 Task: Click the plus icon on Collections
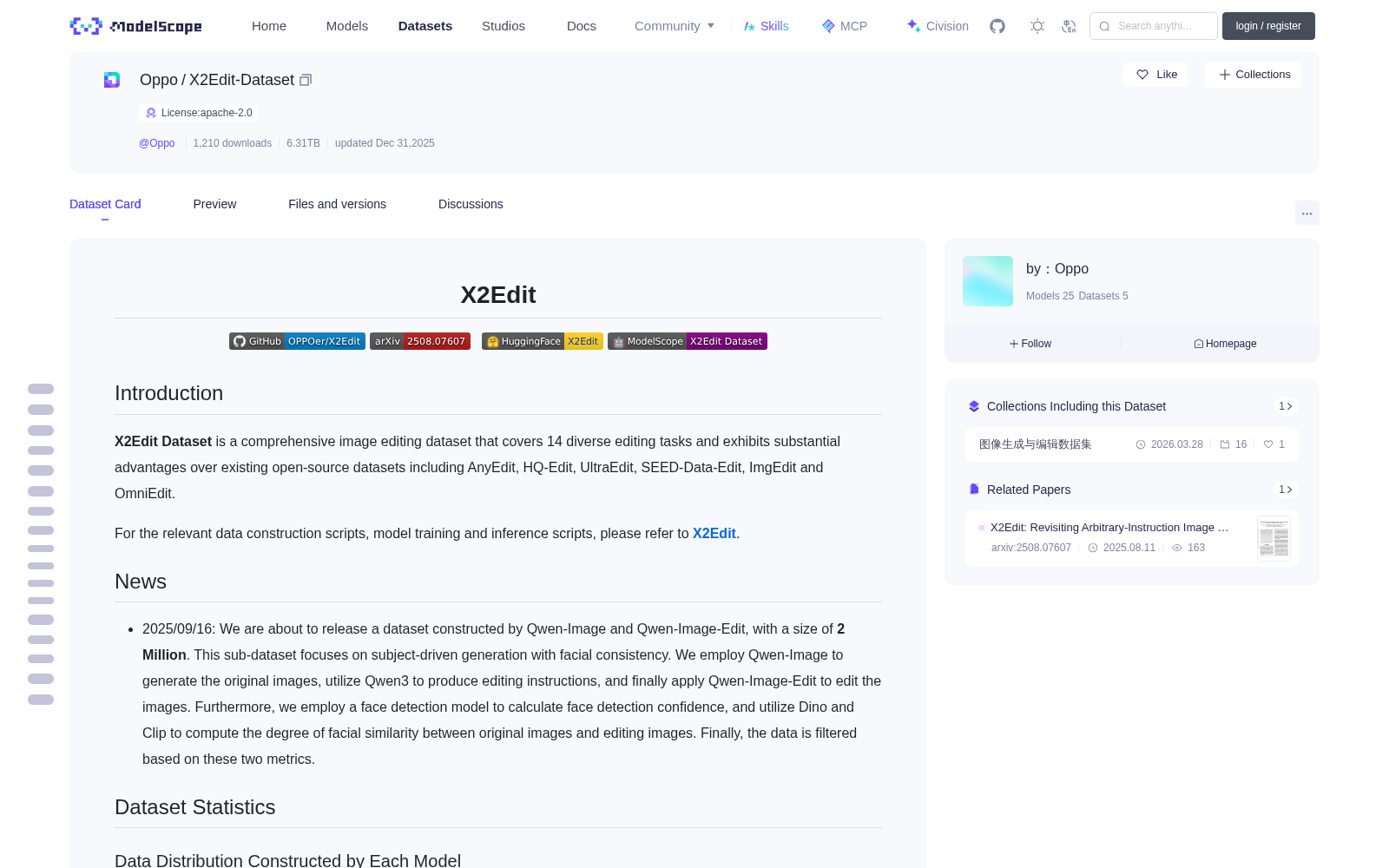tap(1225, 75)
